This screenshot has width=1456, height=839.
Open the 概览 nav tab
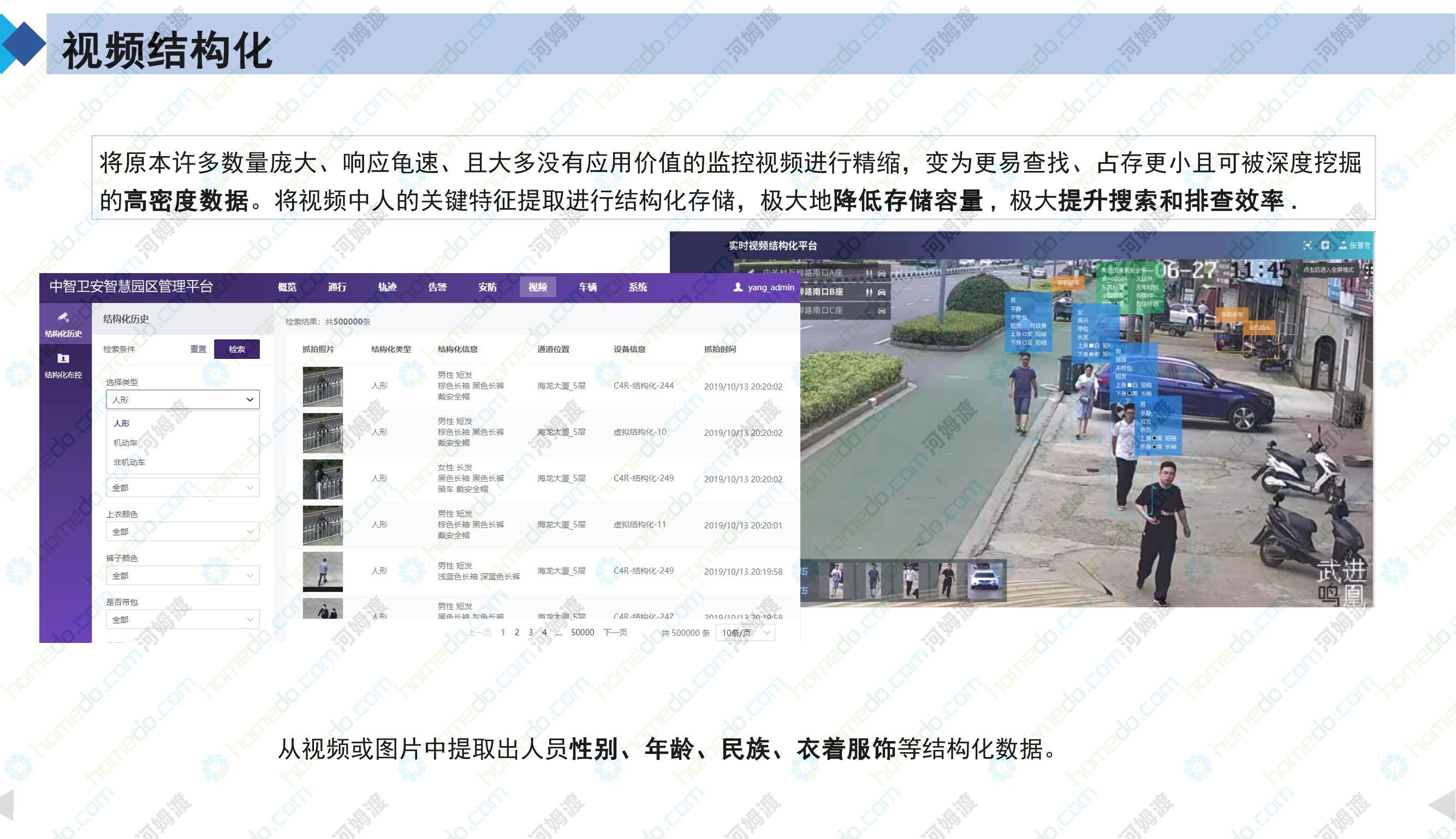(x=287, y=287)
